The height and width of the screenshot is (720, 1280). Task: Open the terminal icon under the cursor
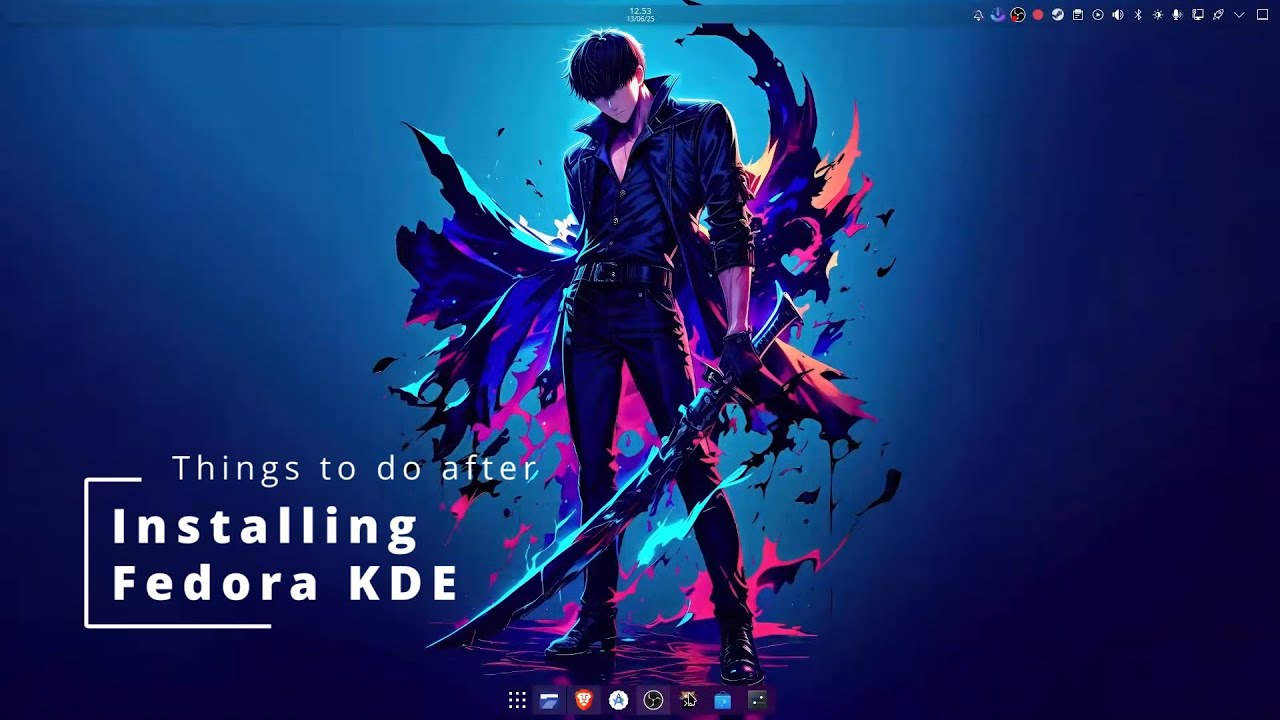688,700
